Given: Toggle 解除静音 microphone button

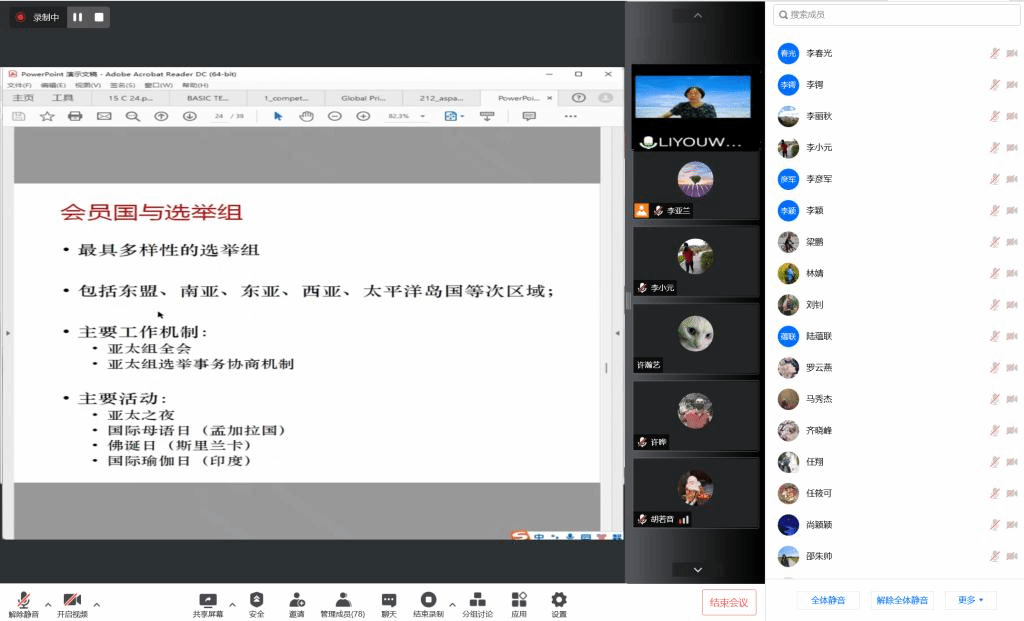Looking at the screenshot, I should [x=24, y=604].
